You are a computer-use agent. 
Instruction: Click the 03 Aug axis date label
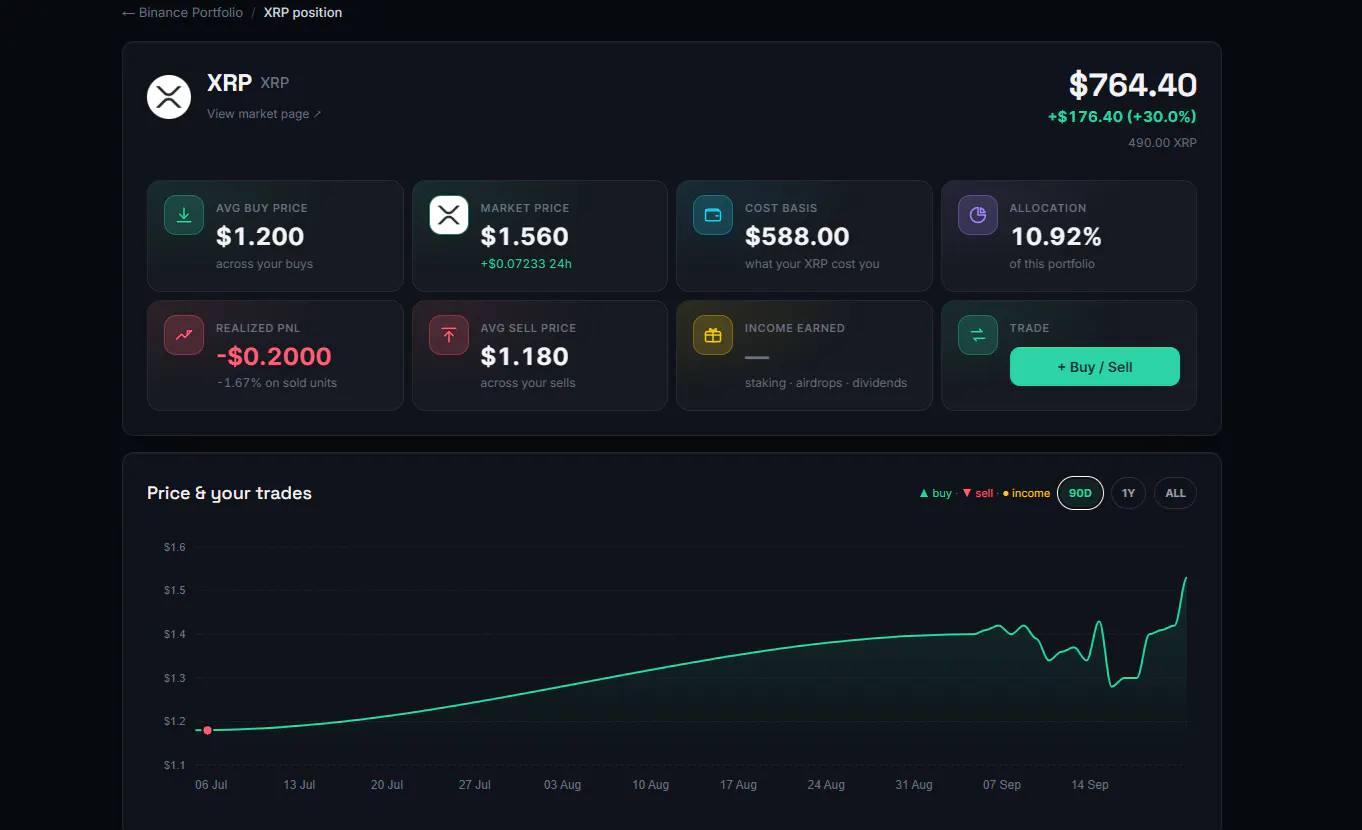tap(562, 785)
